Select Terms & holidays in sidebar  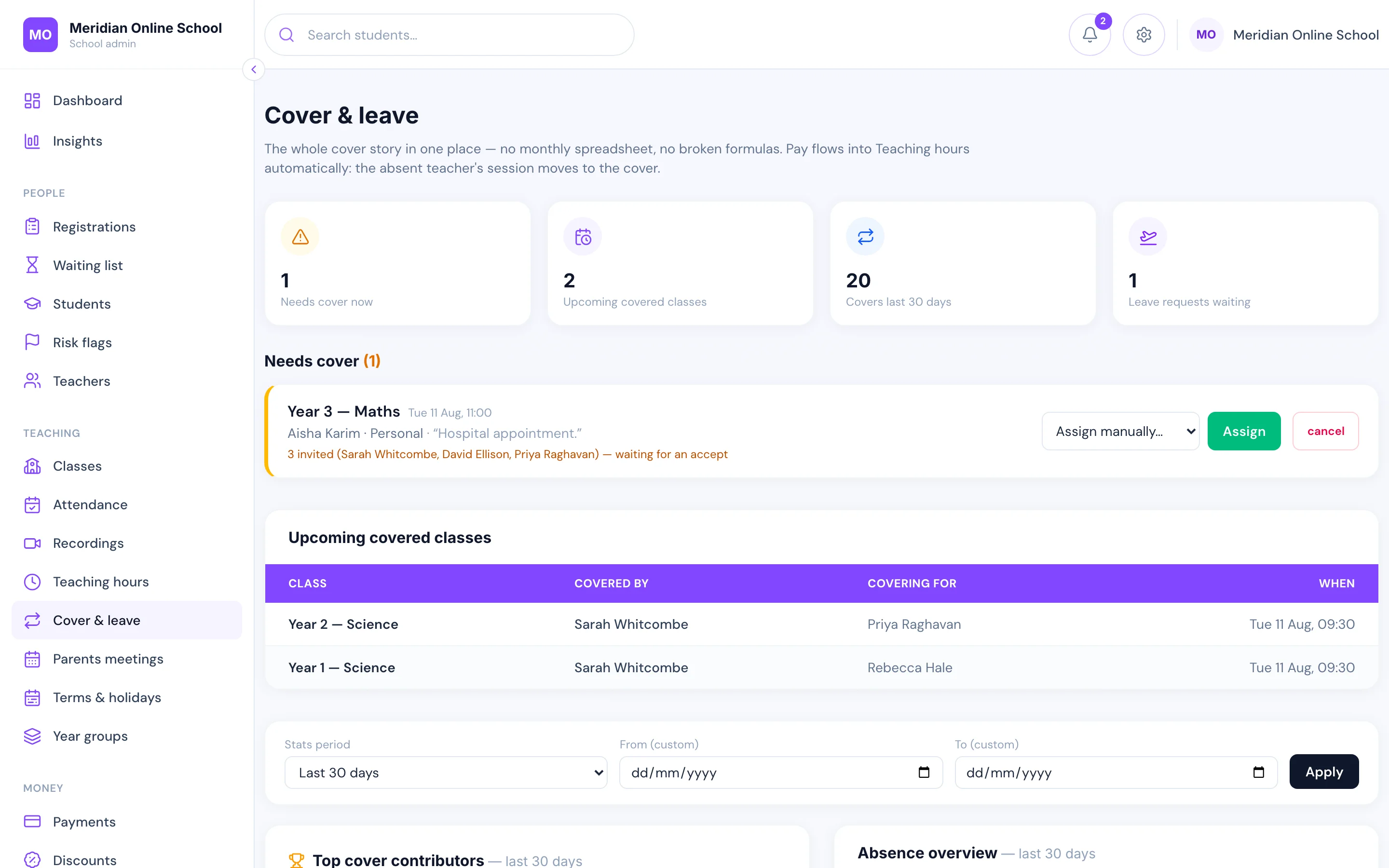[127, 697]
